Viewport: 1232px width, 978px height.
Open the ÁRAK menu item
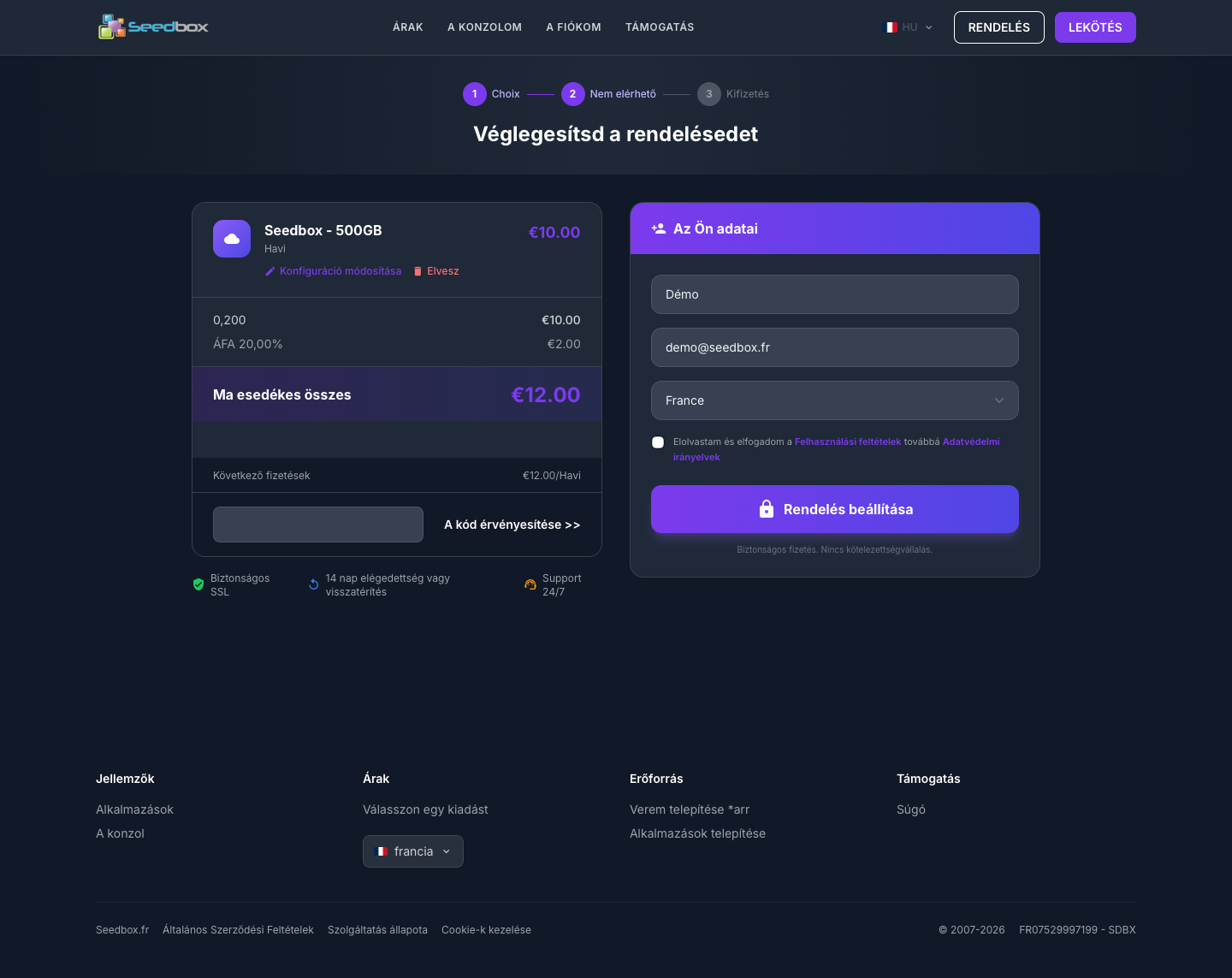coord(408,27)
